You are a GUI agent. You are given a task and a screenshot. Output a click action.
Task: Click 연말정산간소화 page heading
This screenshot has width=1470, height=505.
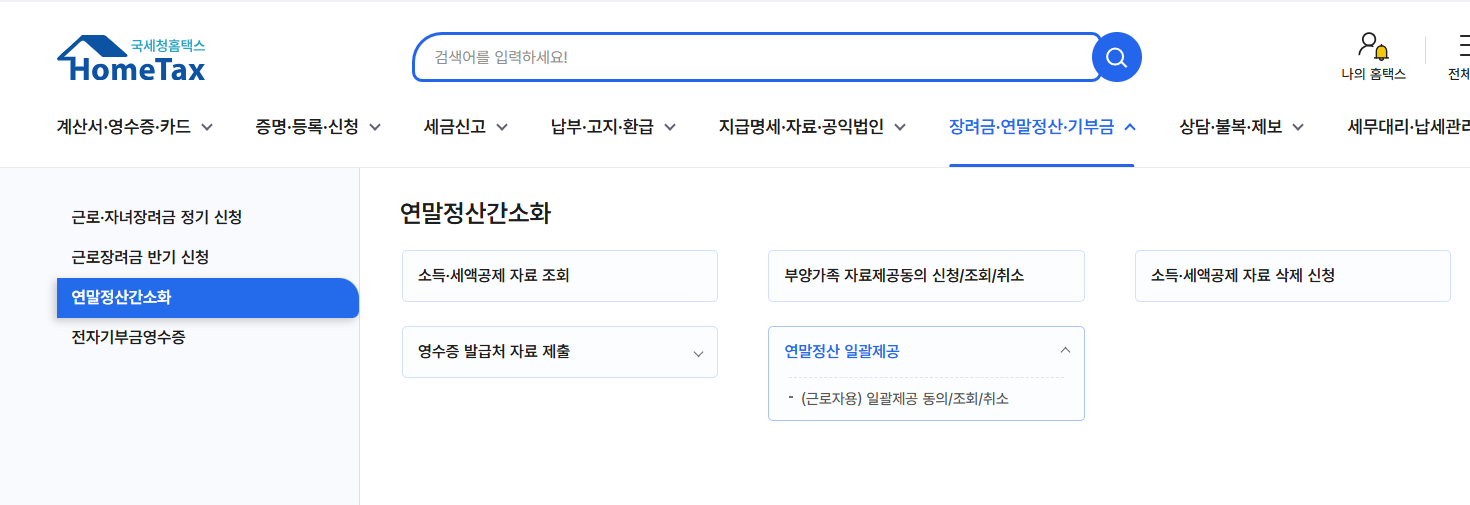475,213
